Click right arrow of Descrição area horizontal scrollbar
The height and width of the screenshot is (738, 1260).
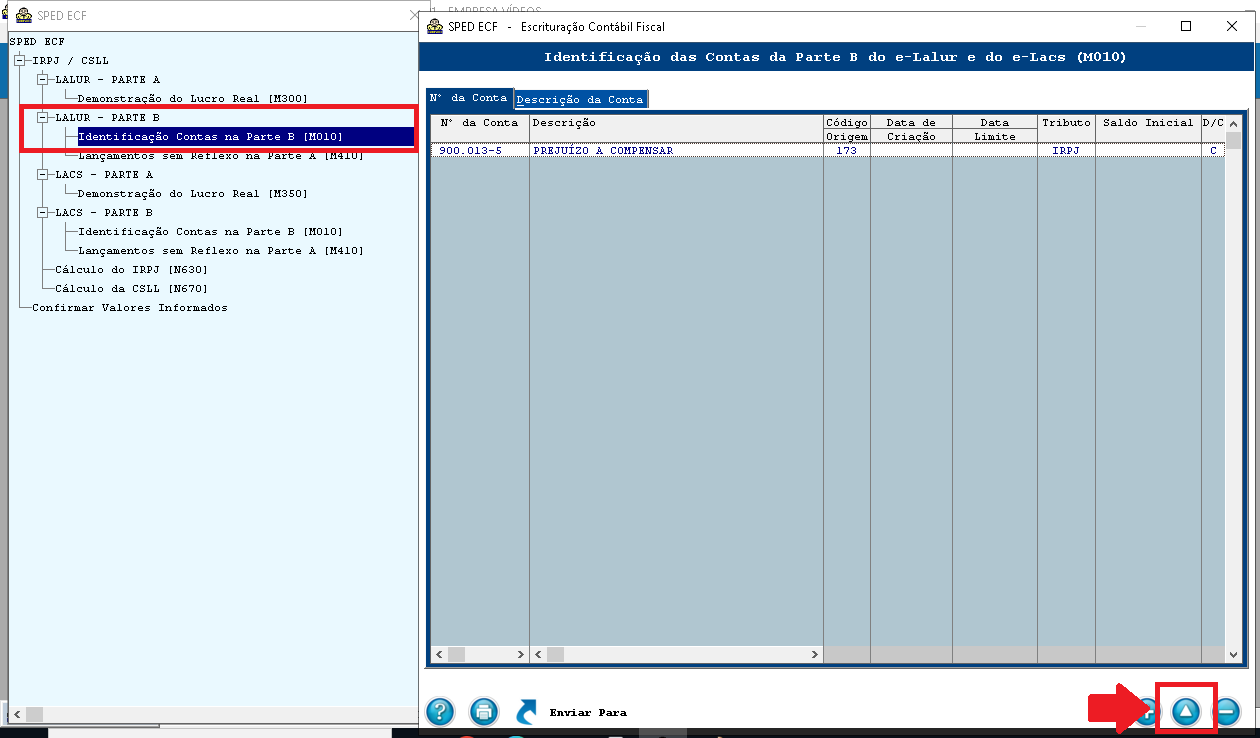(x=815, y=654)
